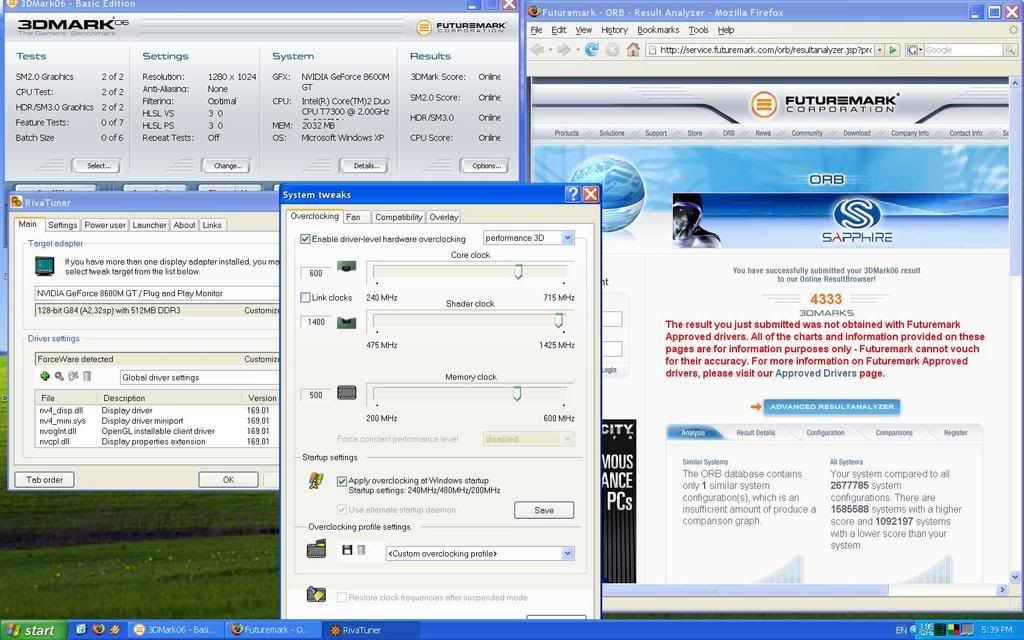The height and width of the screenshot is (640, 1024).
Task: Switch to the Futuremark Firefox taskbar button
Action: [272, 630]
